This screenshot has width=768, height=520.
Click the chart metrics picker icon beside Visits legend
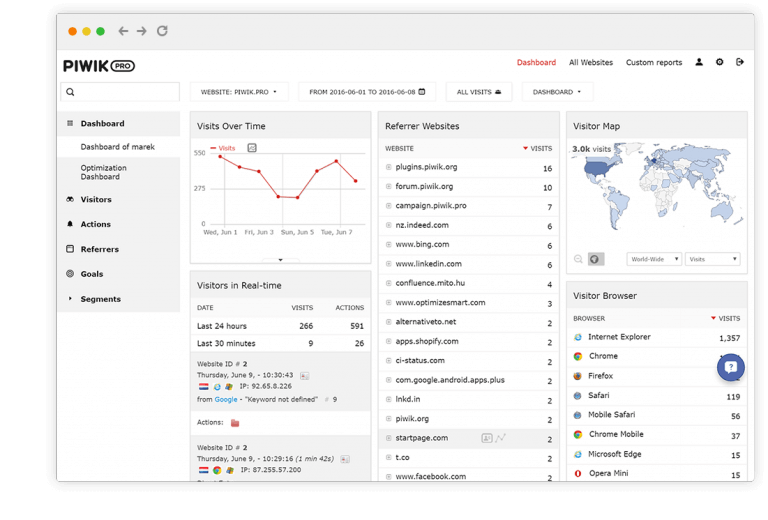pos(252,148)
